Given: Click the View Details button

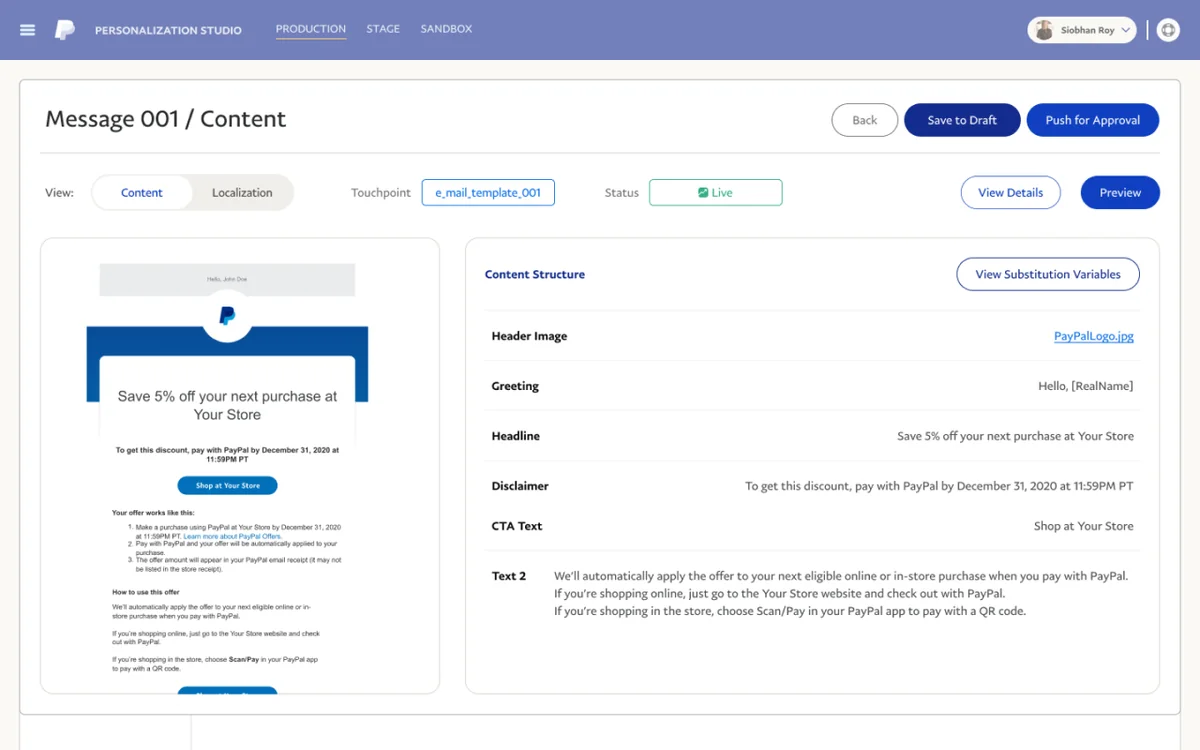Looking at the screenshot, I should pos(1011,193).
